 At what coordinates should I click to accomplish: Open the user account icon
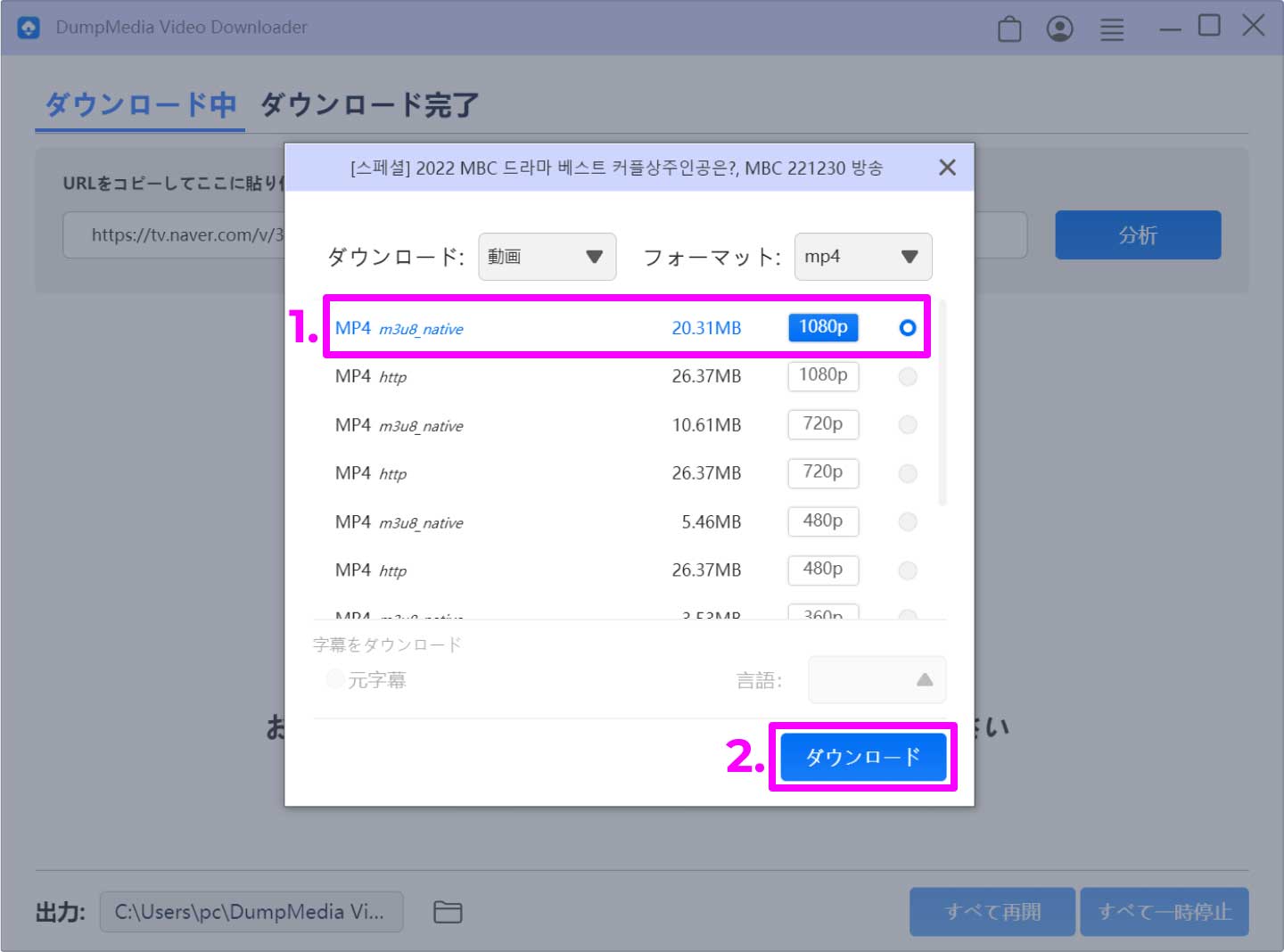pyautogui.click(x=1059, y=29)
